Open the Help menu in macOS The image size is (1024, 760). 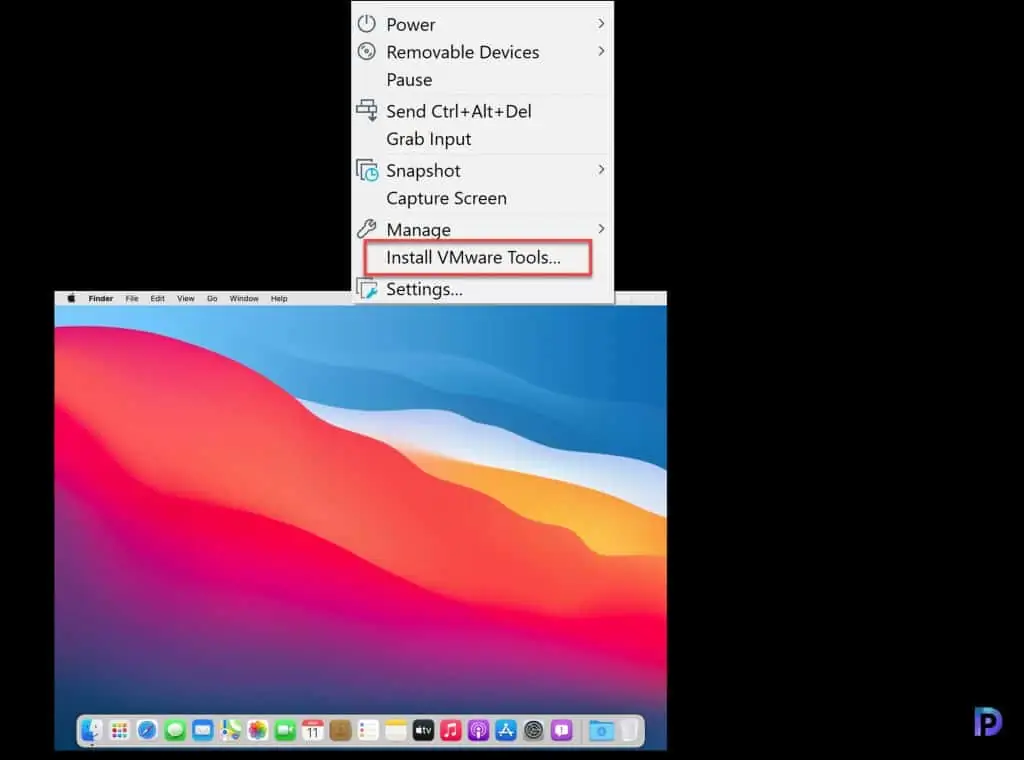279,298
